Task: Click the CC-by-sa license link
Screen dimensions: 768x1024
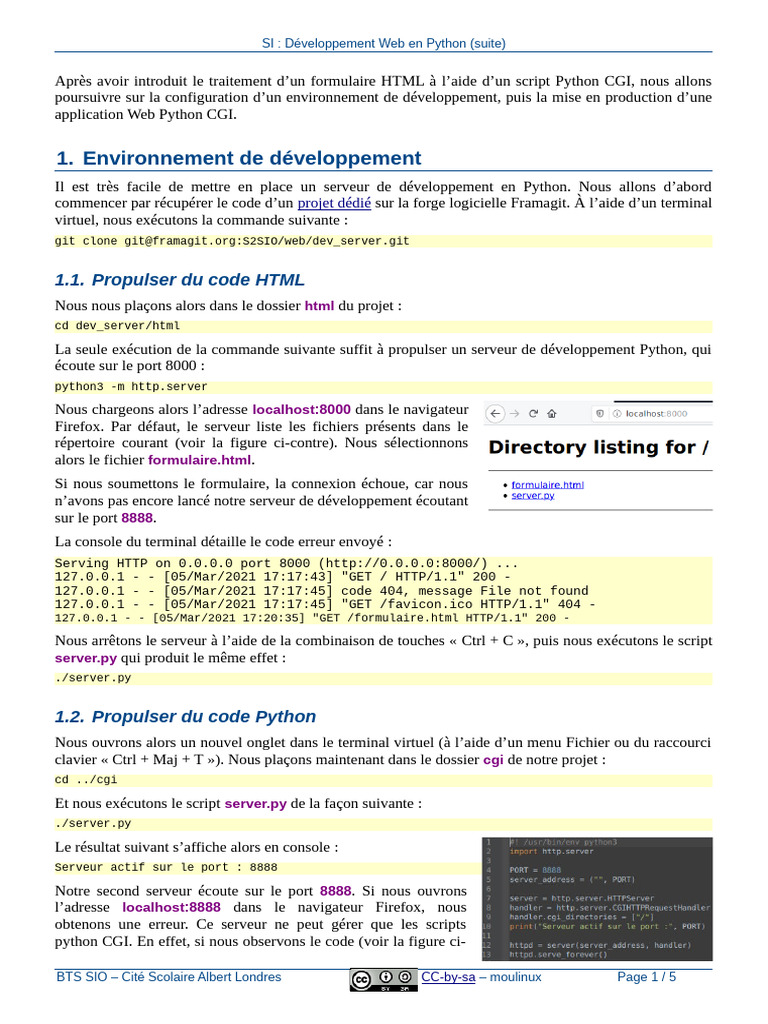Action: (x=448, y=977)
